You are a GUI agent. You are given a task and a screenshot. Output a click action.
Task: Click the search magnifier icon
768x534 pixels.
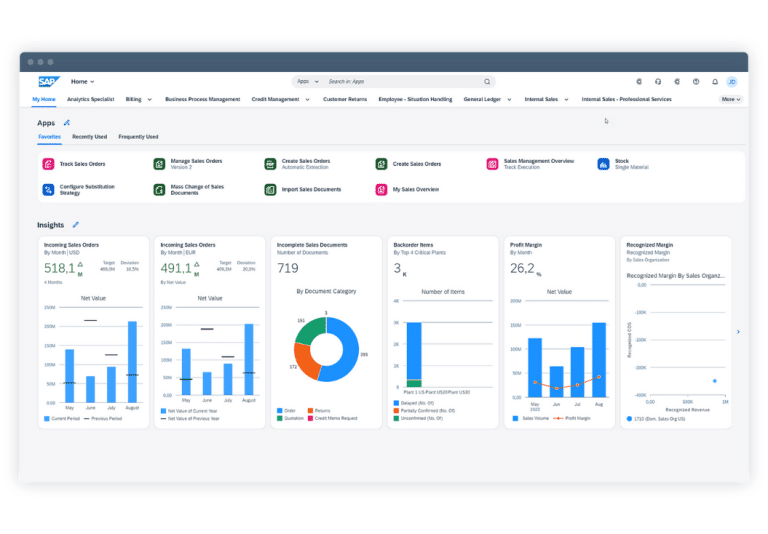tap(487, 82)
